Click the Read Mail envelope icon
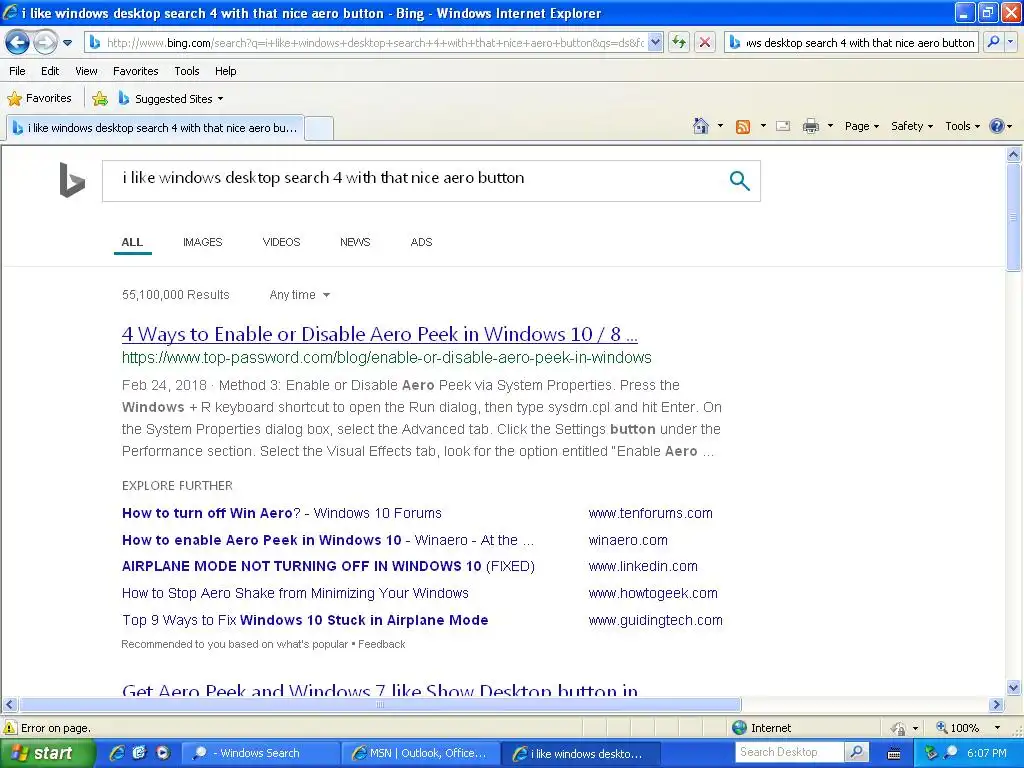The width and height of the screenshot is (1024, 768). pyautogui.click(x=783, y=126)
